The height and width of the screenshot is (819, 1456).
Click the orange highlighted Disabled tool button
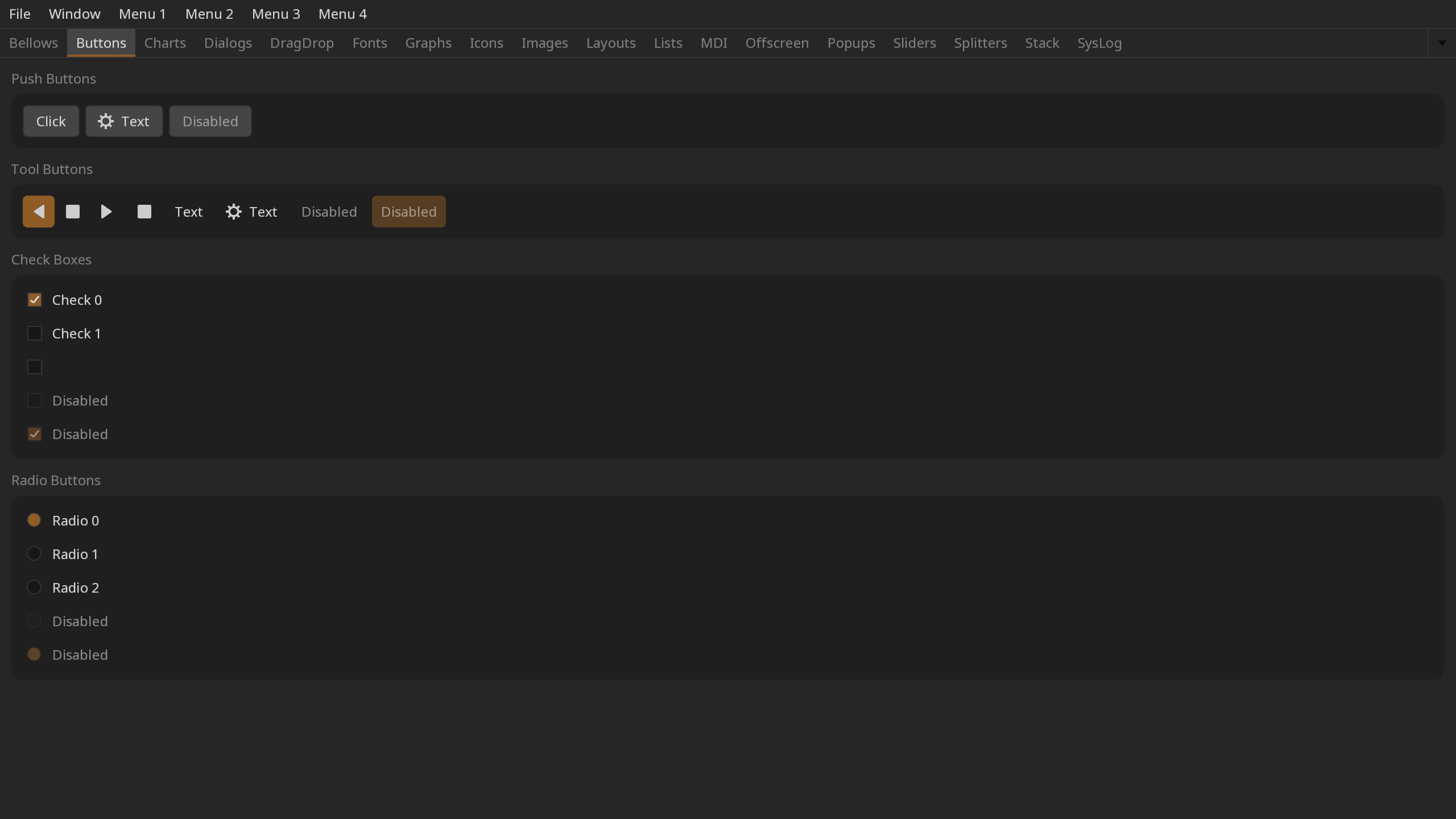(x=409, y=212)
